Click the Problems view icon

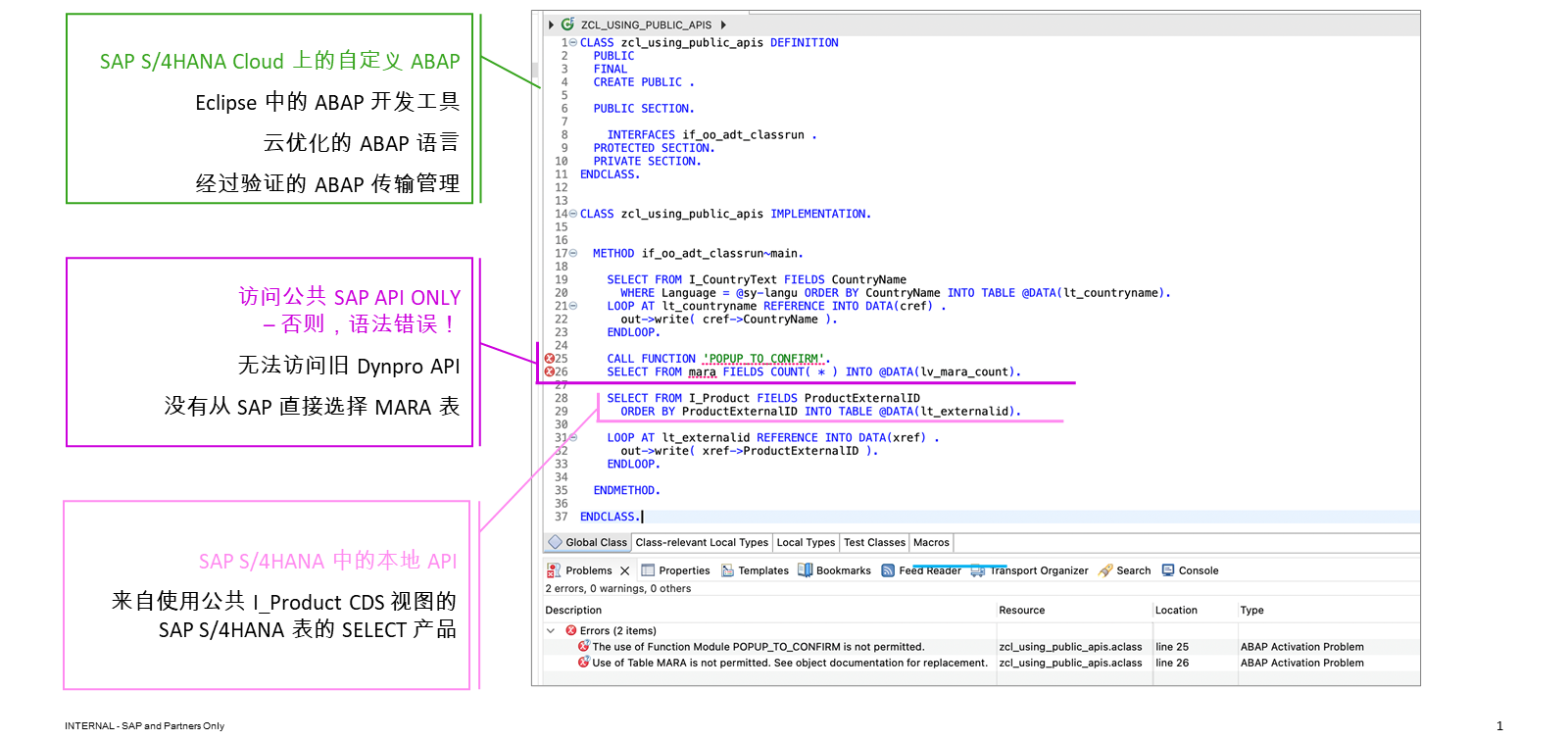(x=554, y=570)
